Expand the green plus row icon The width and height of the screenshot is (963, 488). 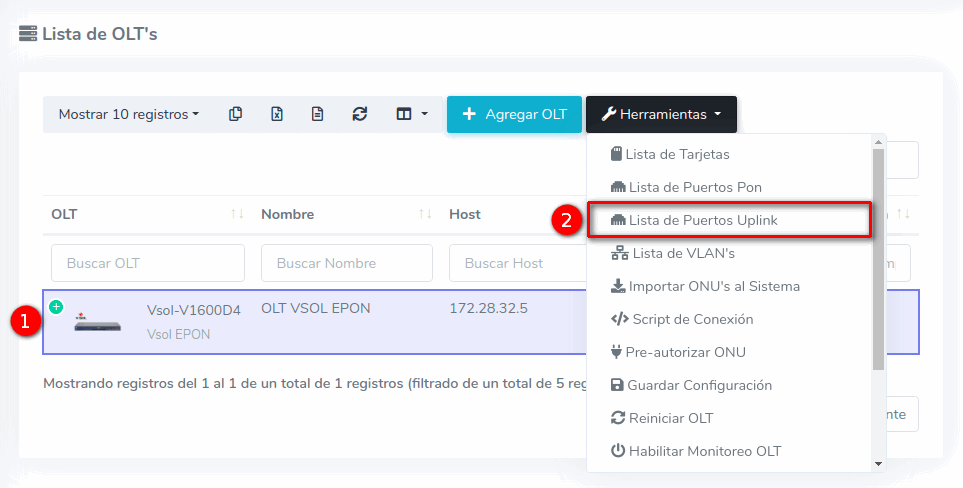click(56, 307)
